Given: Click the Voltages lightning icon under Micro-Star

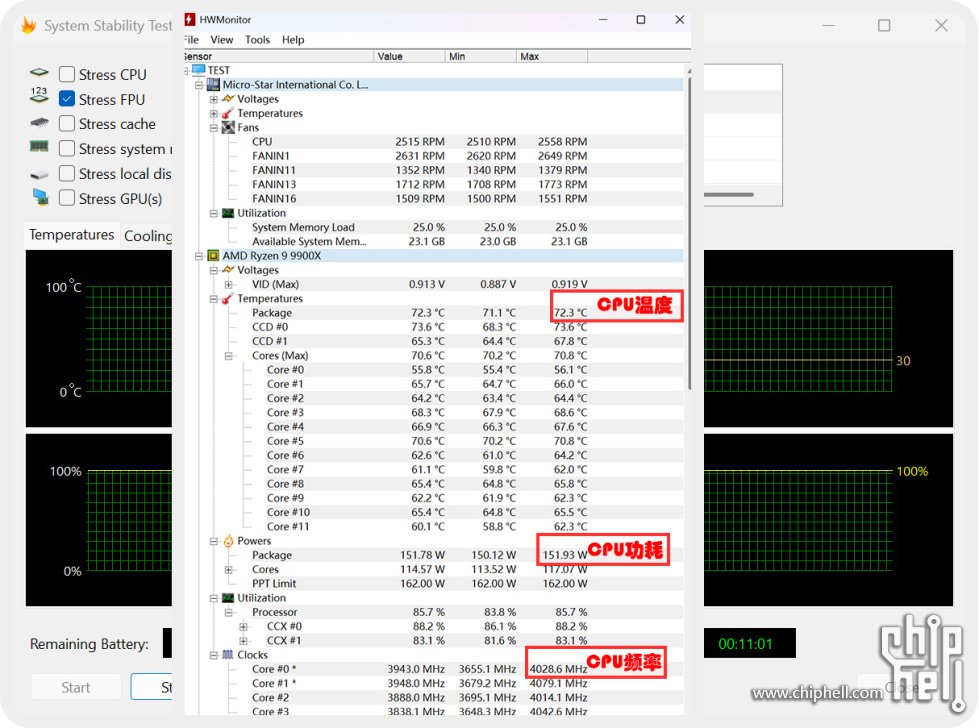Looking at the screenshot, I should tap(228, 99).
